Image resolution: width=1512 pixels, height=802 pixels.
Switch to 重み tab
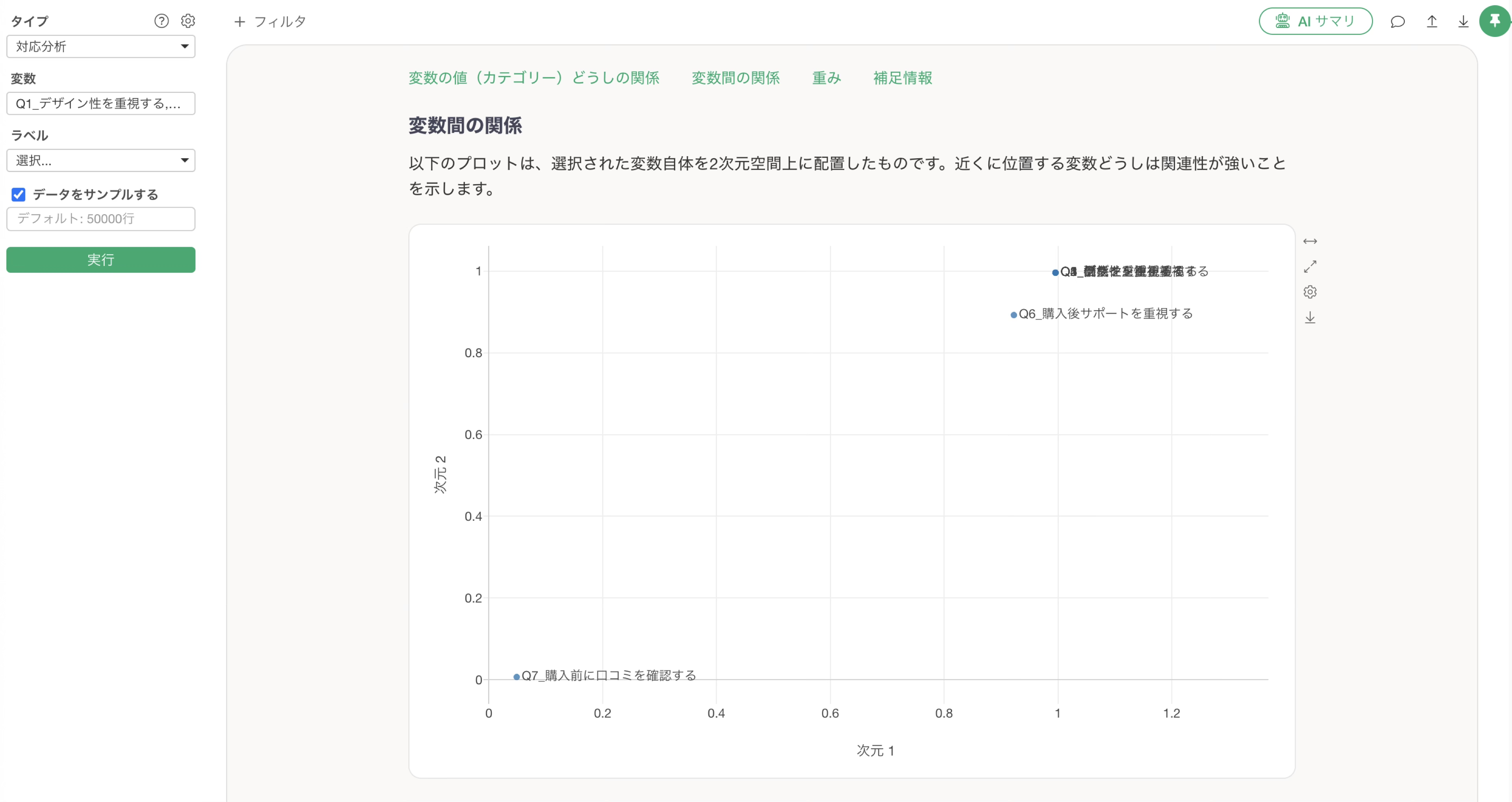(x=826, y=78)
